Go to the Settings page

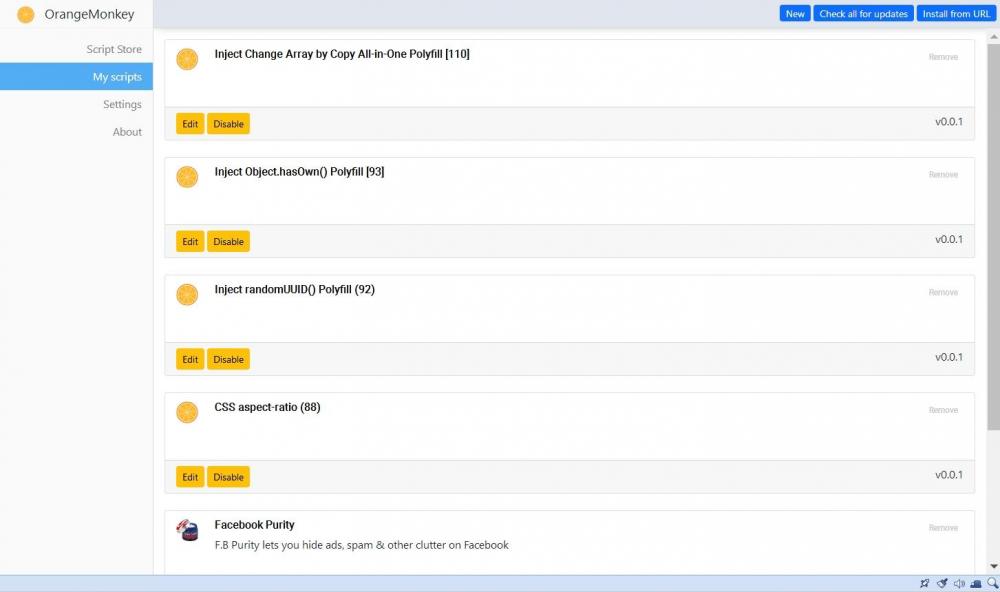pyautogui.click(x=122, y=104)
